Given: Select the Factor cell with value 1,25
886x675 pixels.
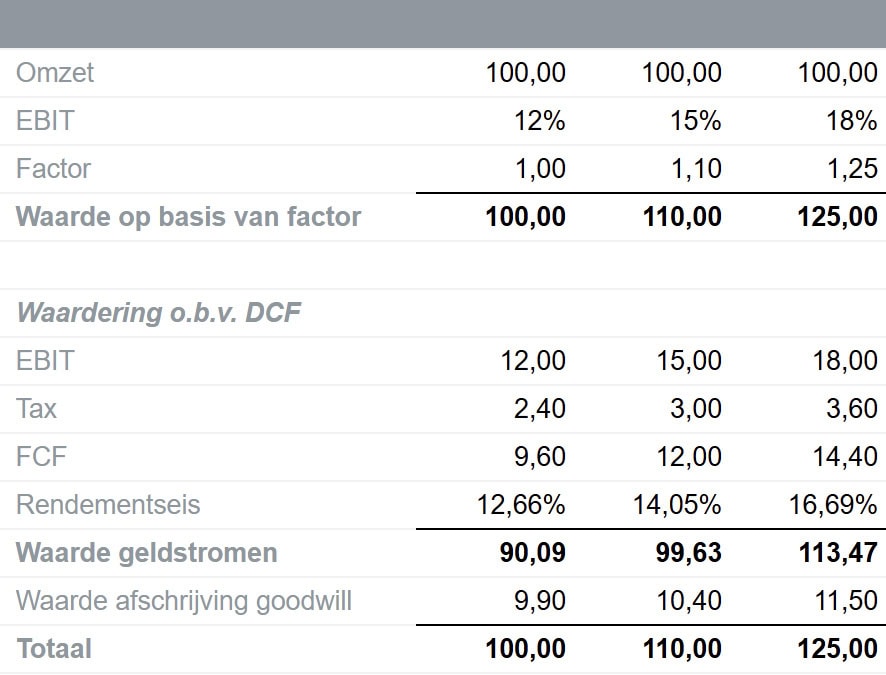Looking at the screenshot, I should [x=851, y=169].
